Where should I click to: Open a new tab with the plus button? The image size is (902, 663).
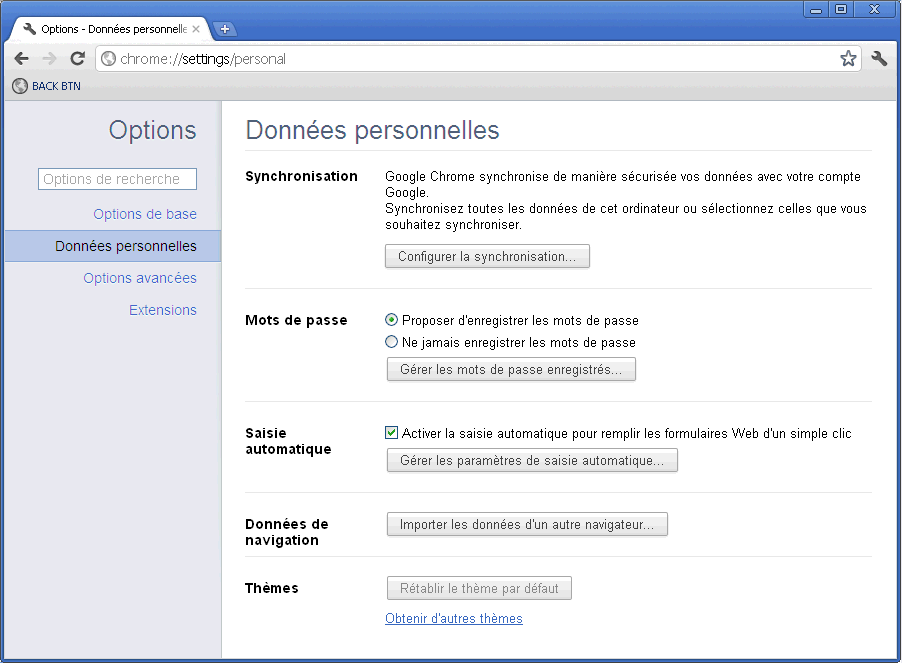pyautogui.click(x=225, y=29)
